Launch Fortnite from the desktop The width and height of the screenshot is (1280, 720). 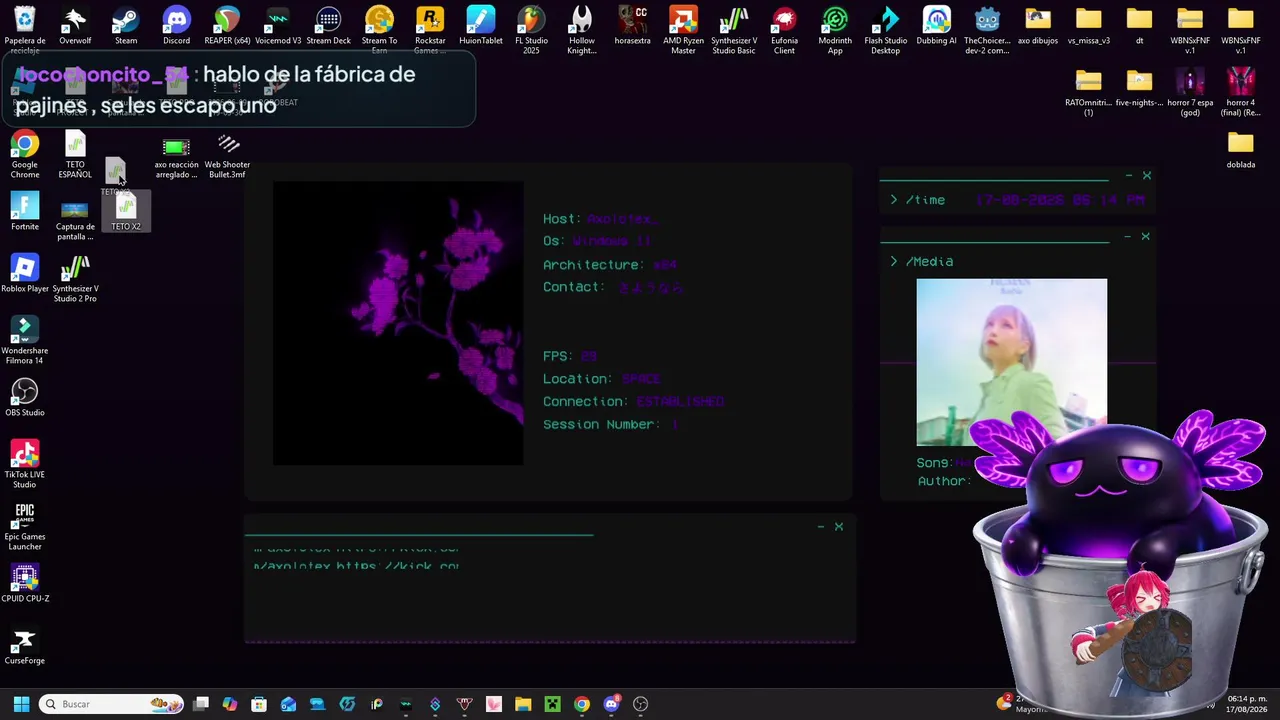25,211
